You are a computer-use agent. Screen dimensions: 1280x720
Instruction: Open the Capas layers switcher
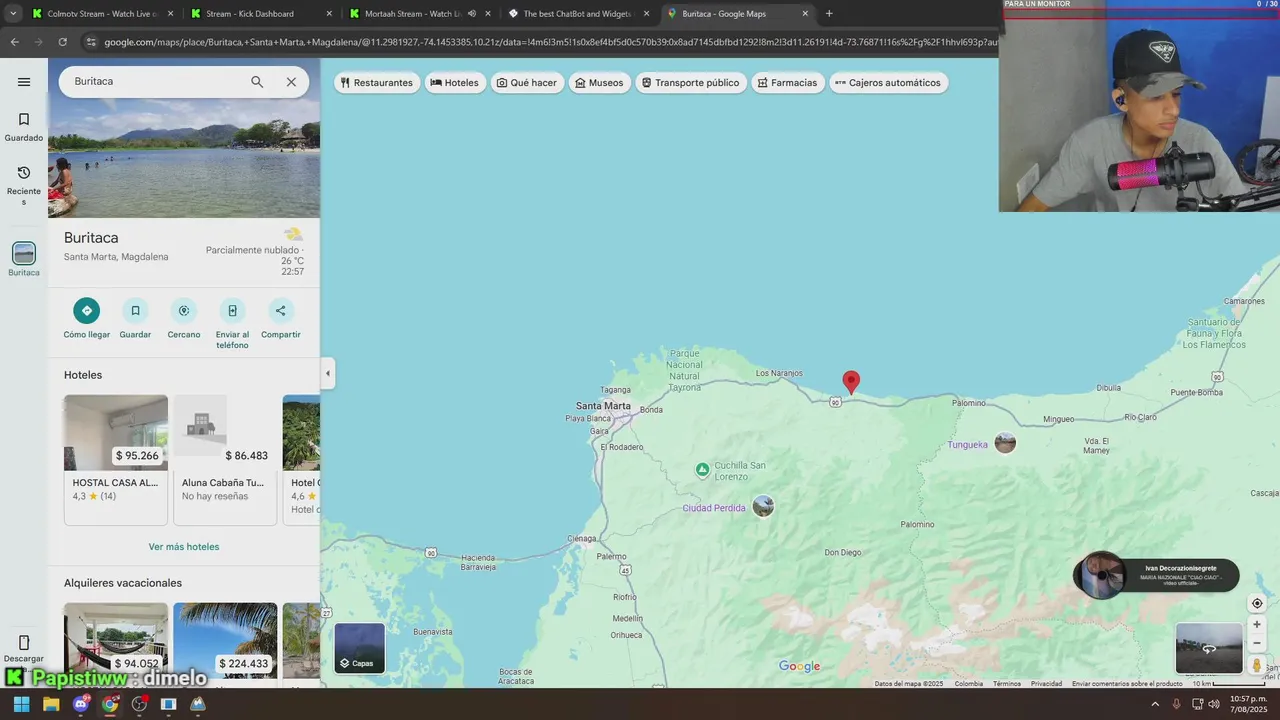point(359,648)
